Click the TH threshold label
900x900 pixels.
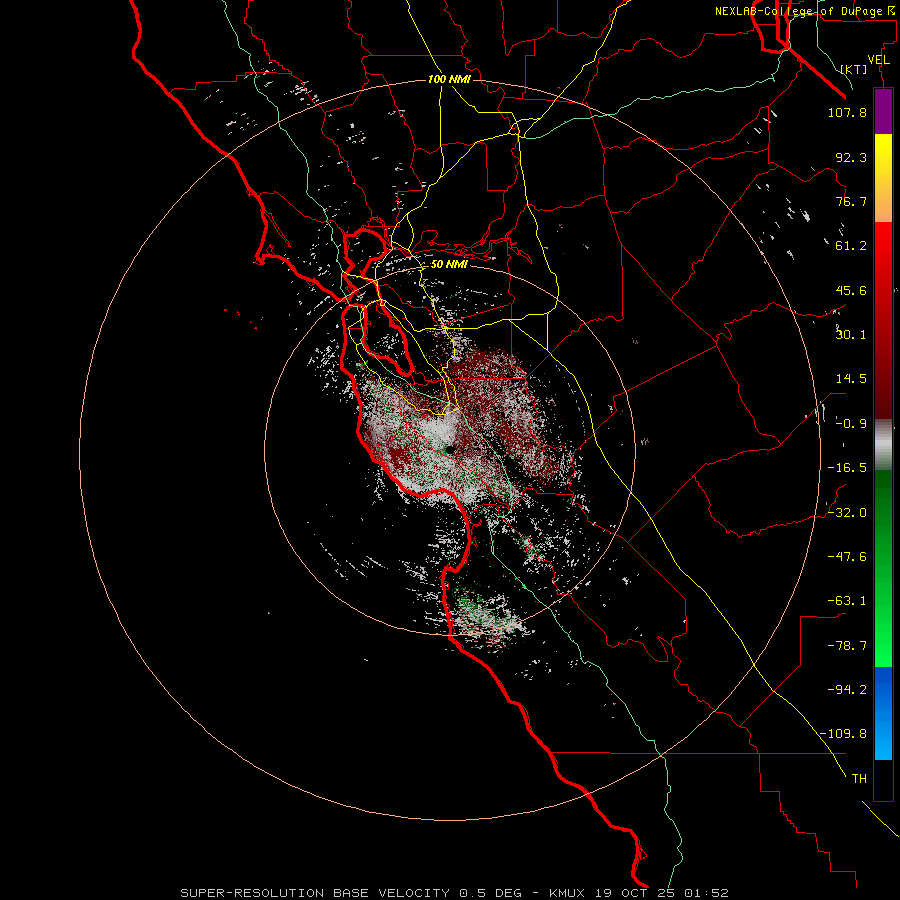(859, 779)
